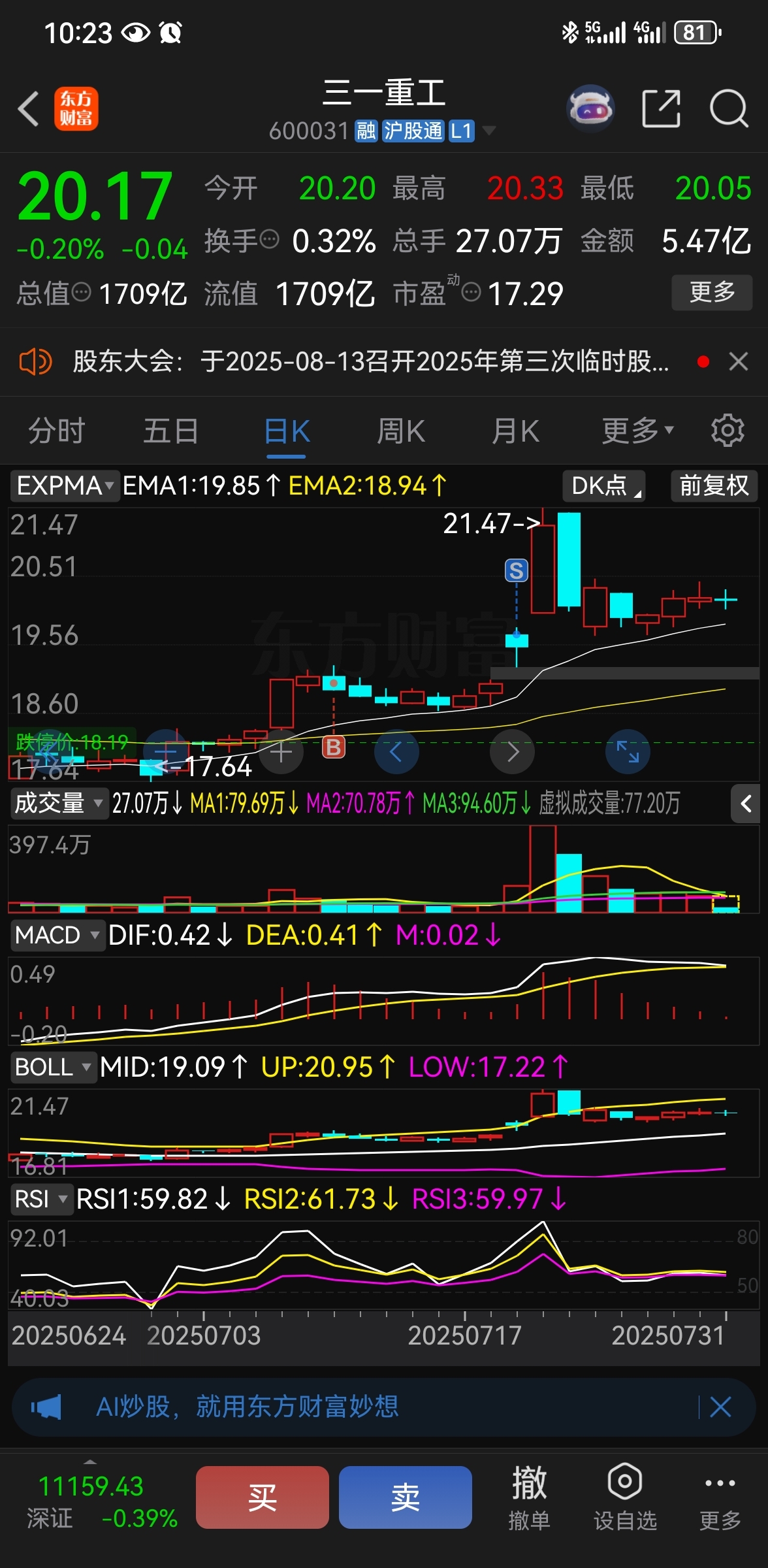
Task: Tap the L1 quote level badge
Action: (x=461, y=131)
